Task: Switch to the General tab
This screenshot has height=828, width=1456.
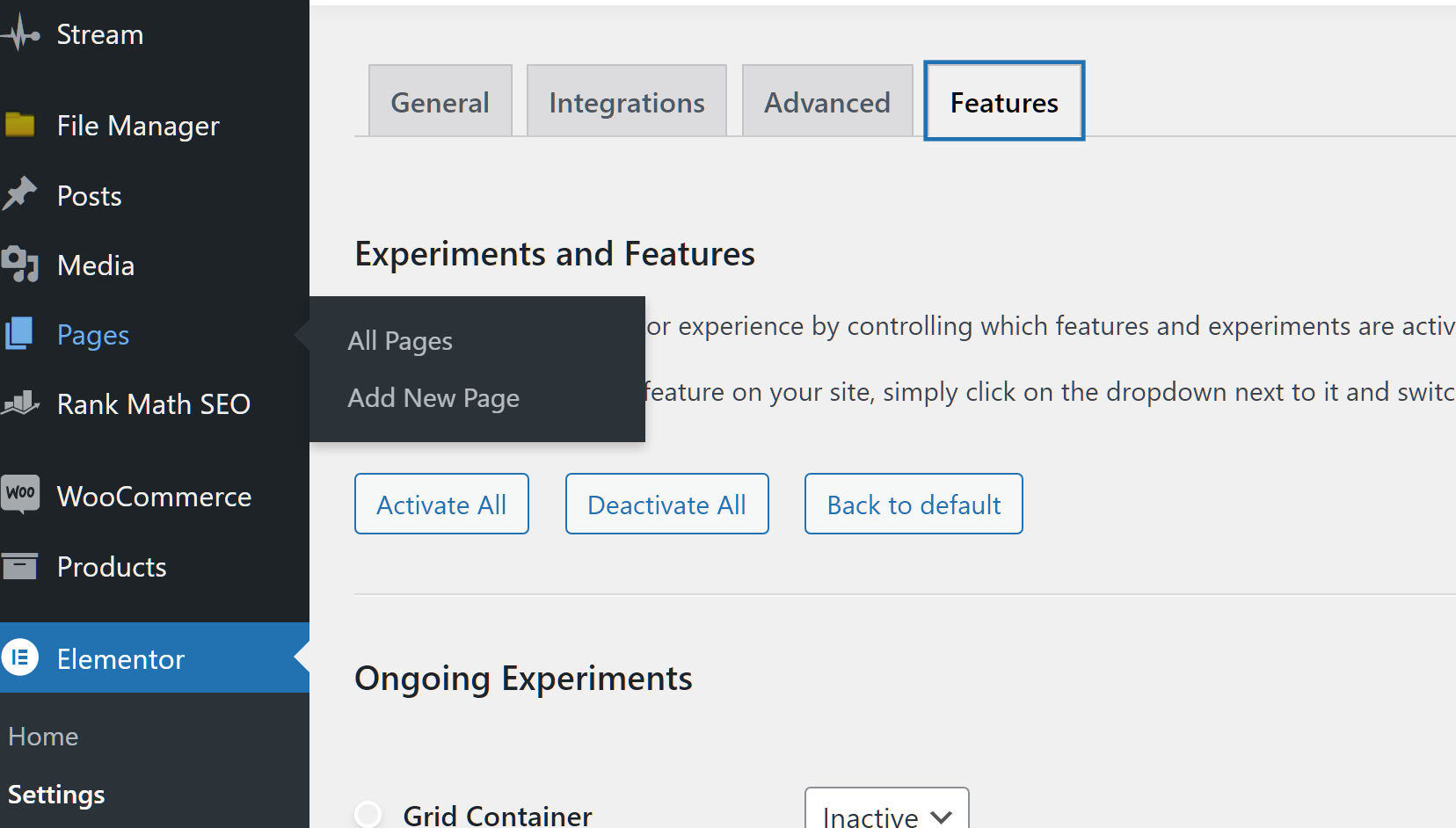Action: (440, 102)
